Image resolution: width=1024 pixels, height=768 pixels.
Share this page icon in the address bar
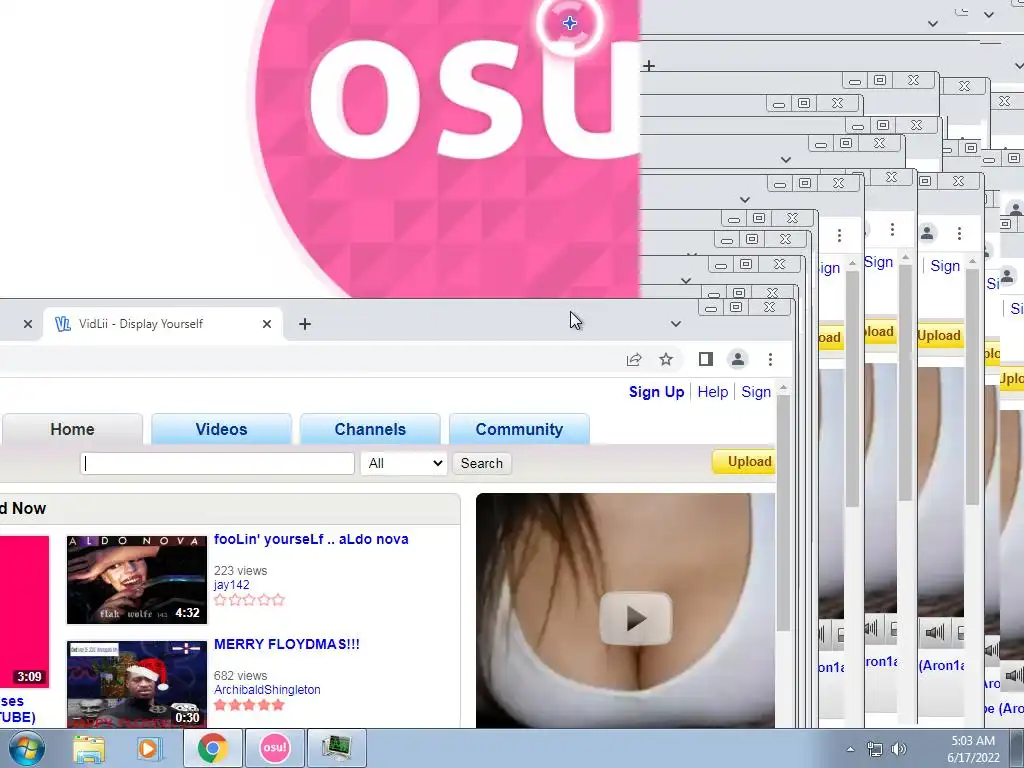click(x=633, y=359)
